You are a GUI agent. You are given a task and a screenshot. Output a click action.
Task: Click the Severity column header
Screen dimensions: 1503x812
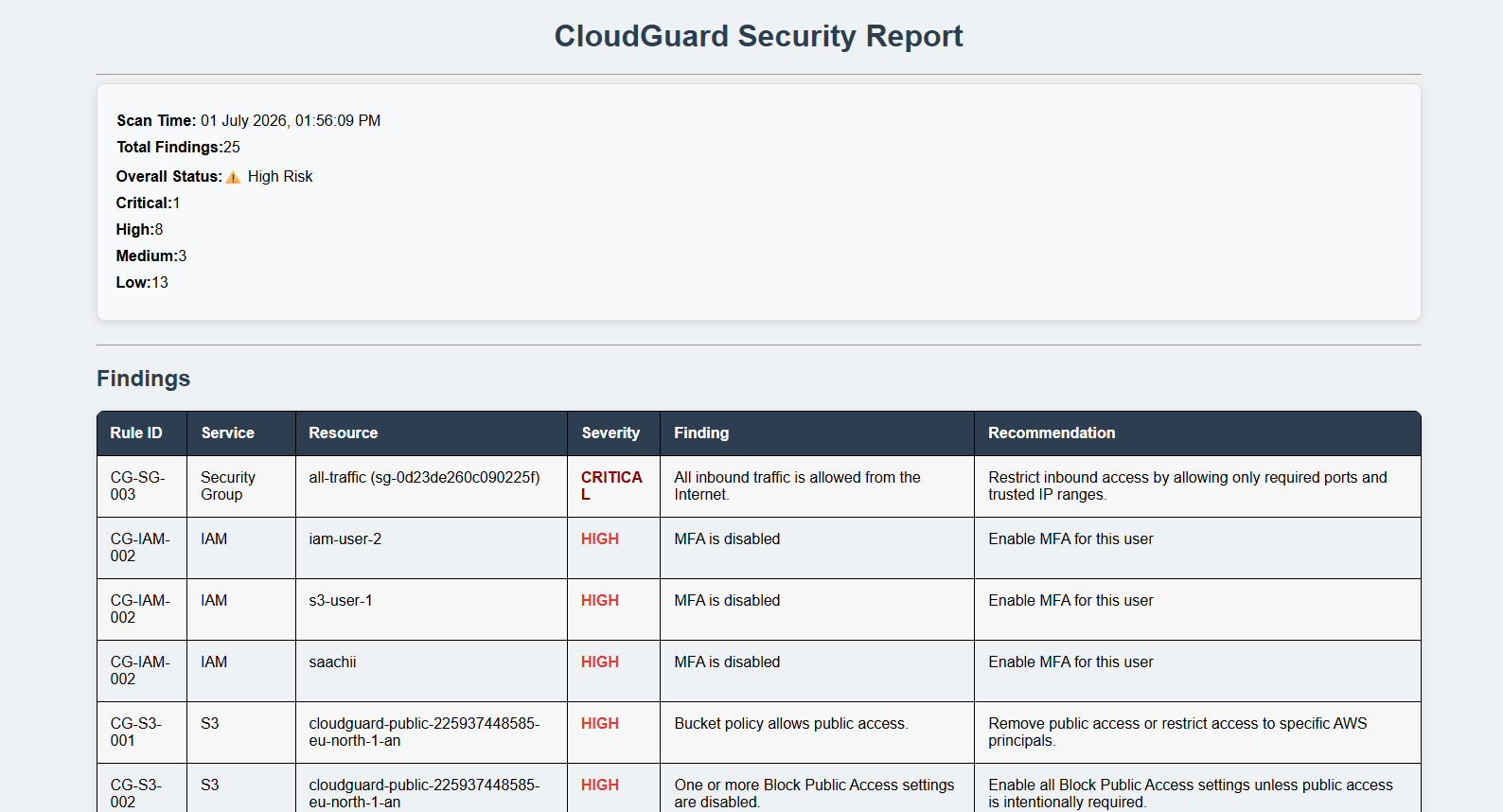click(x=614, y=433)
